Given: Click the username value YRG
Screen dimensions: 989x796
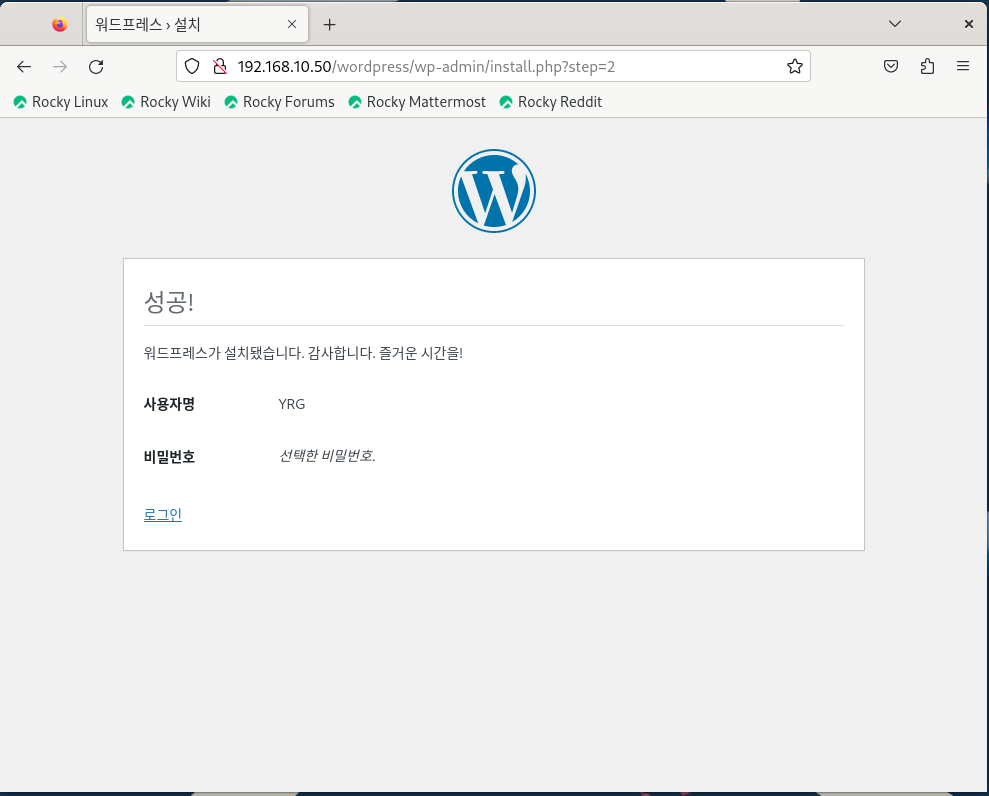Looking at the screenshot, I should pyautogui.click(x=292, y=404).
